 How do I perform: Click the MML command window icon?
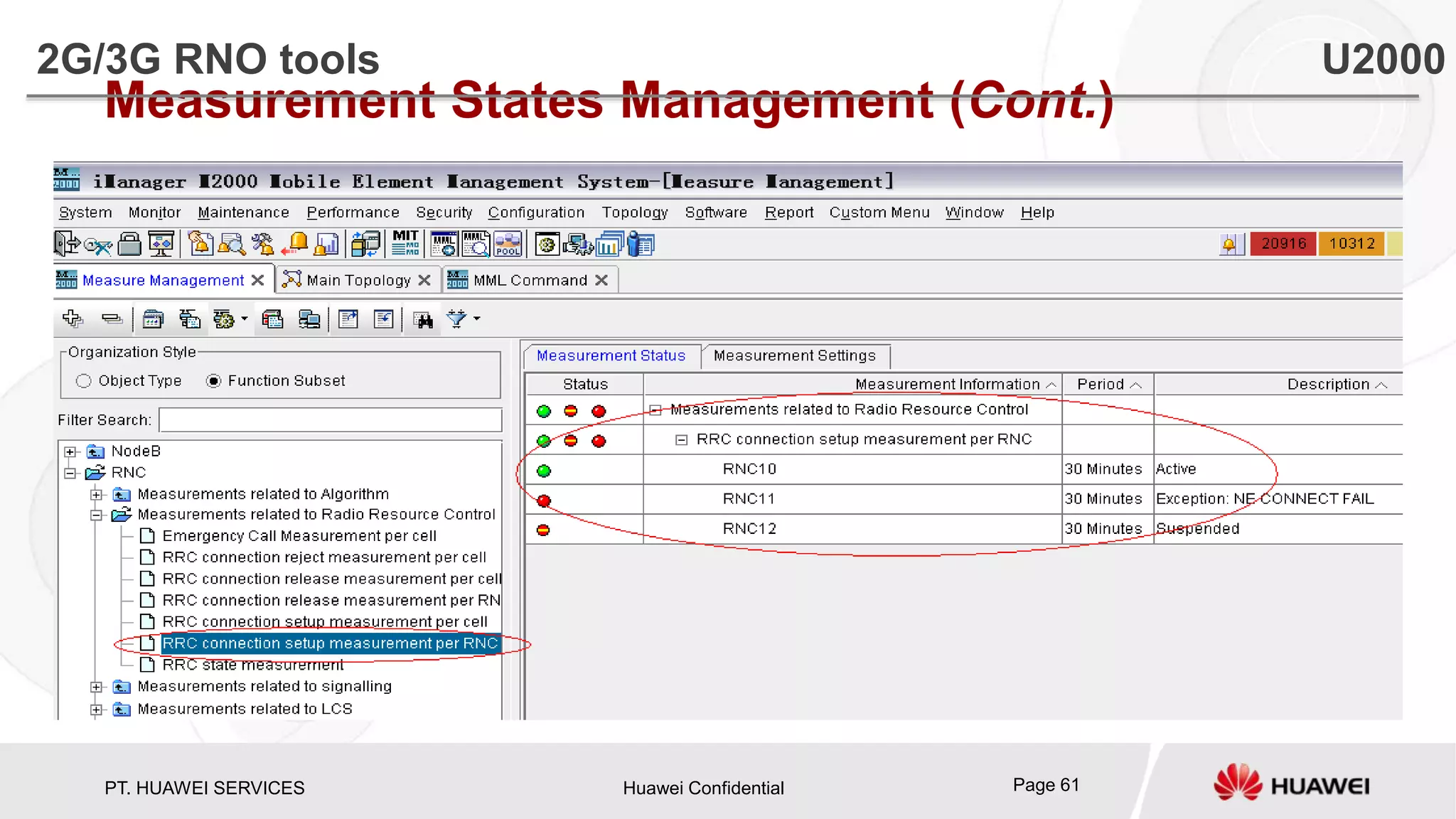click(x=444, y=244)
